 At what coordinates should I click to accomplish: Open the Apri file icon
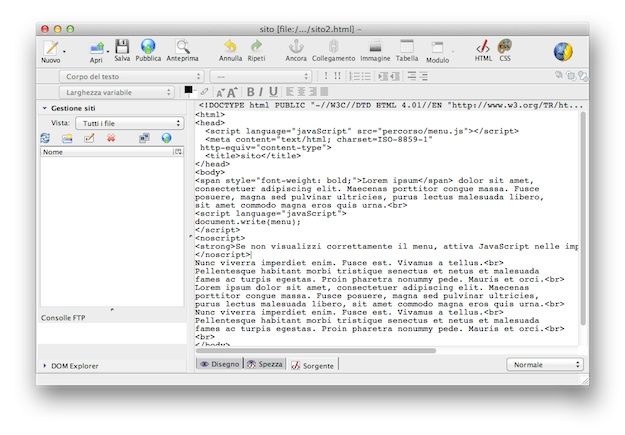(x=96, y=48)
